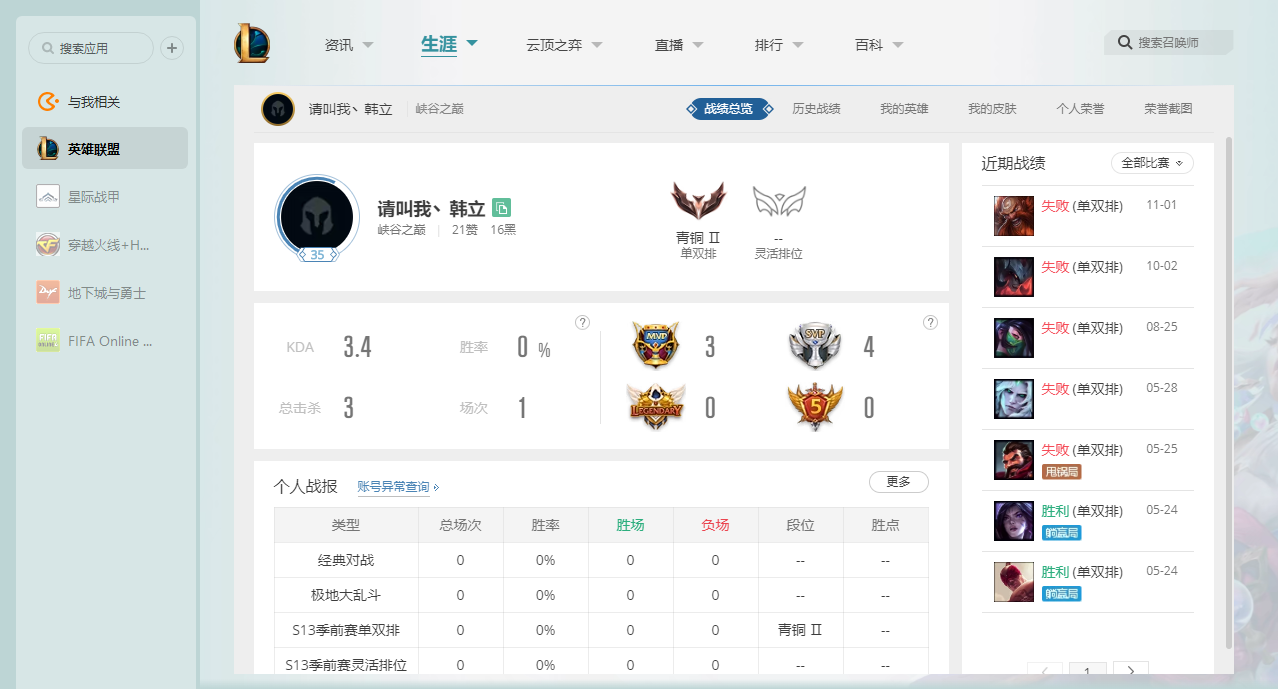Click the 青铜 II rank emblem

(x=698, y=200)
